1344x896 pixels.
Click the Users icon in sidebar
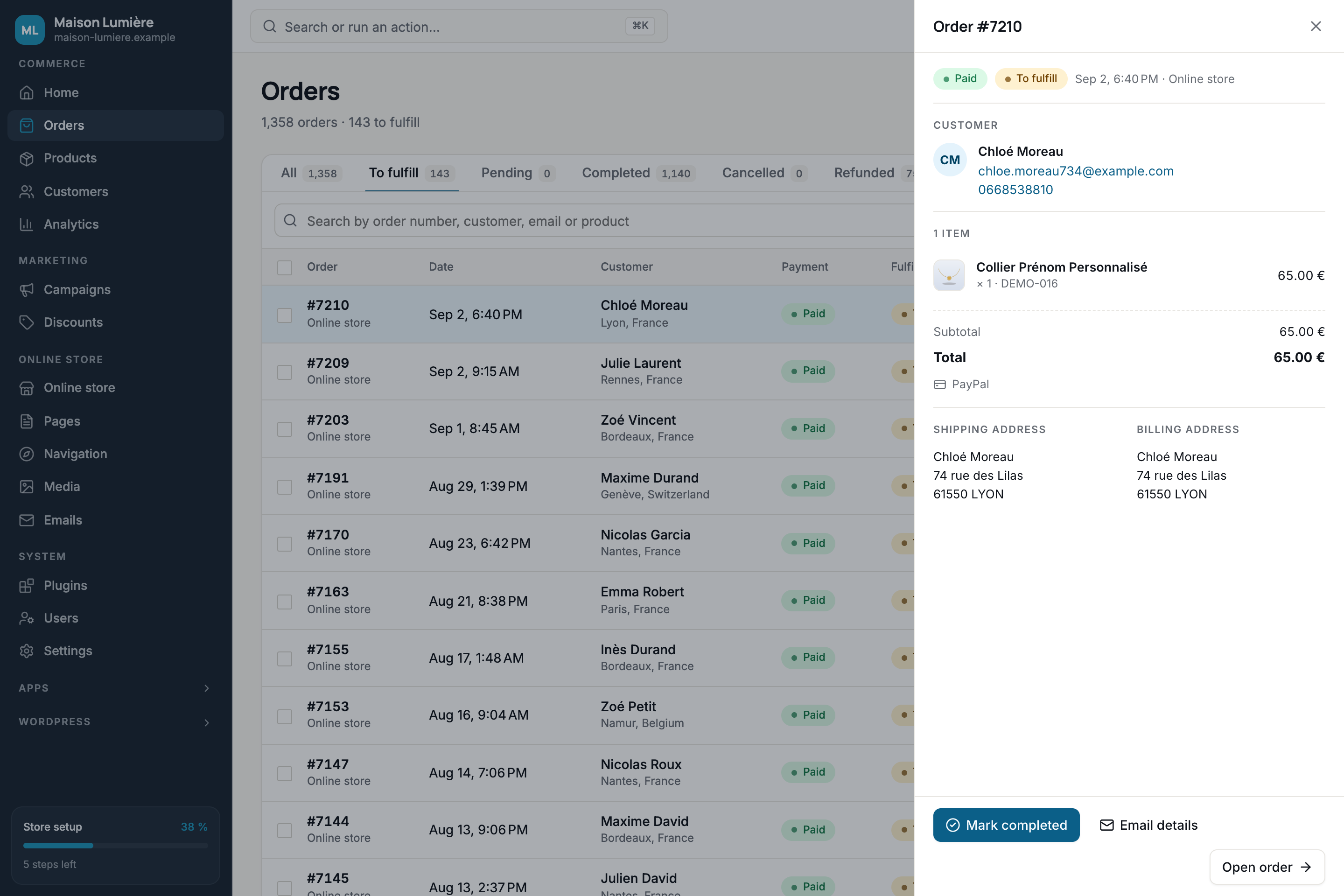pyautogui.click(x=26, y=618)
